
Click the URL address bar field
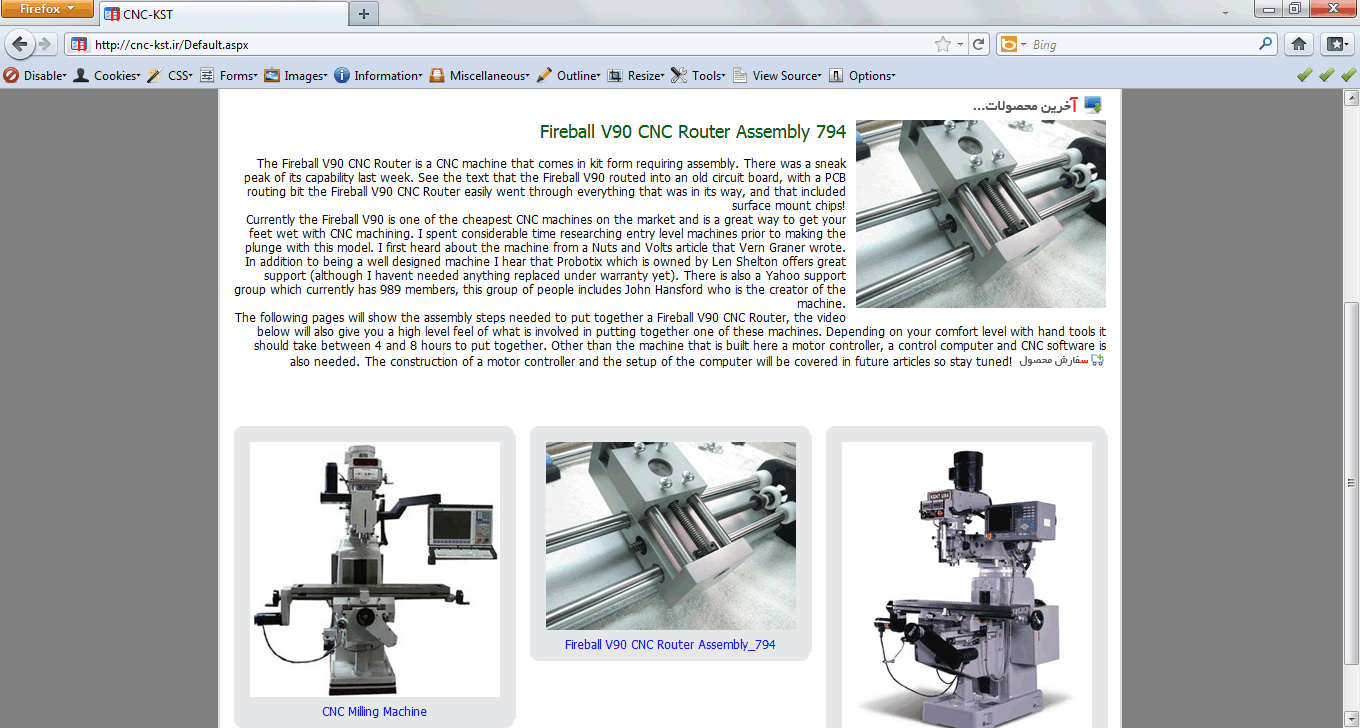point(500,45)
